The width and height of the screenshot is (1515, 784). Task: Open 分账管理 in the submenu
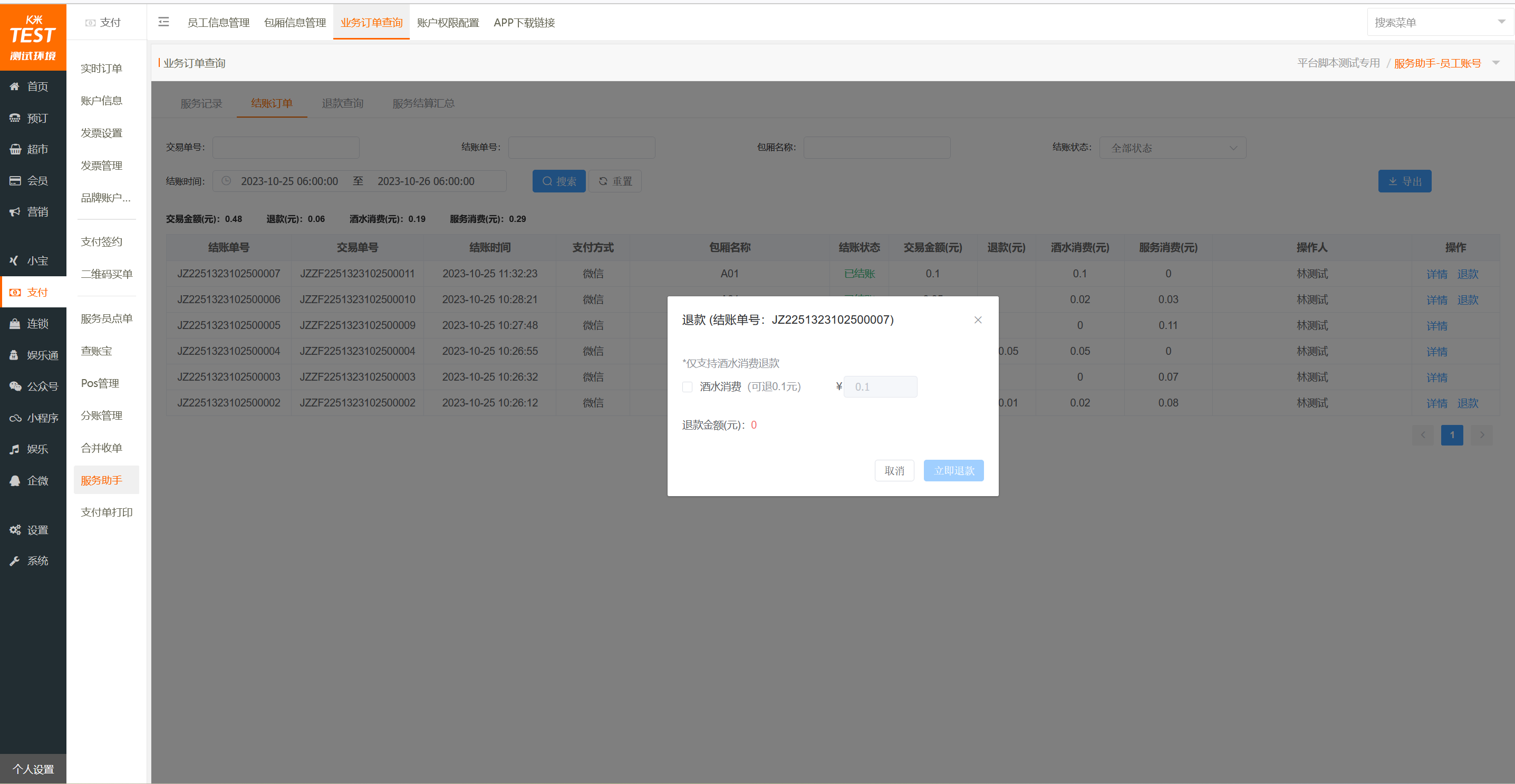(x=101, y=416)
